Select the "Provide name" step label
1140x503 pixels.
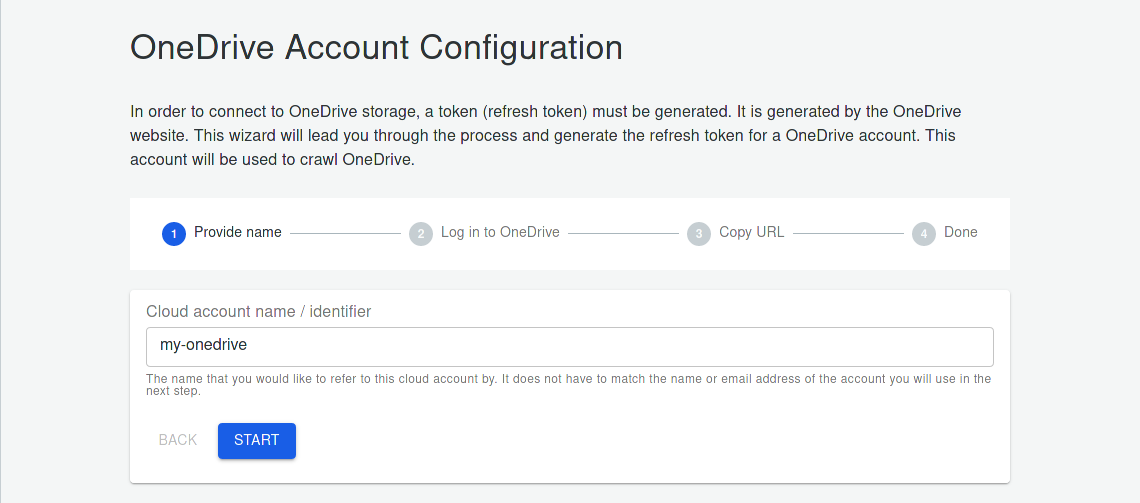[238, 232]
